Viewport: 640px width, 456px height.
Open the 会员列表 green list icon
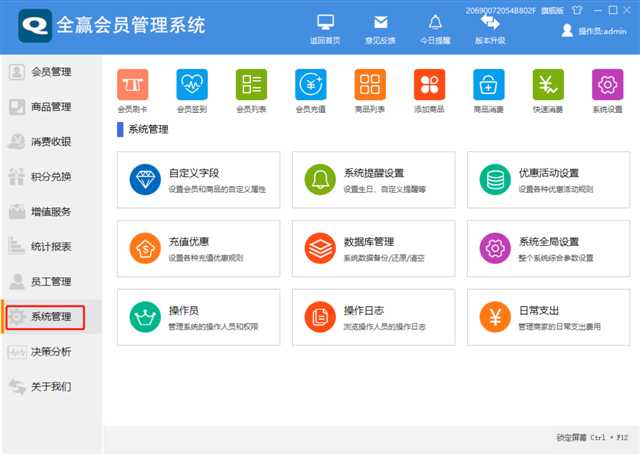click(251, 85)
